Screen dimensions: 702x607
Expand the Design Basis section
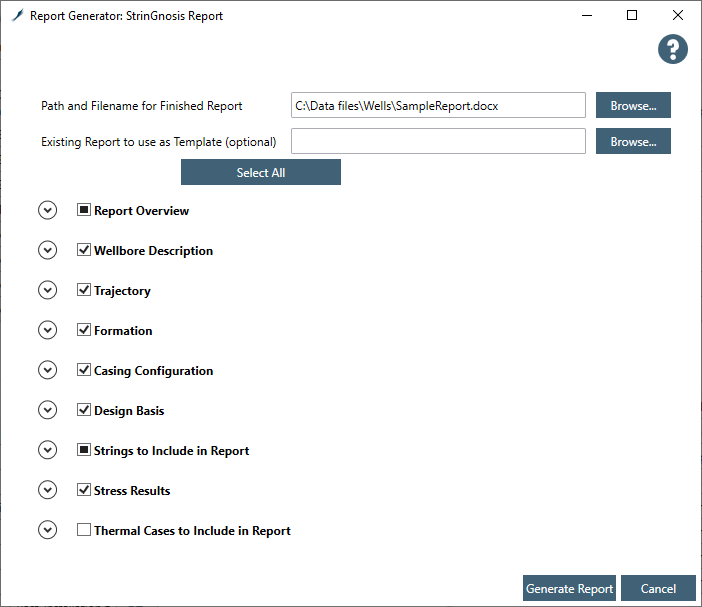[x=47, y=411]
